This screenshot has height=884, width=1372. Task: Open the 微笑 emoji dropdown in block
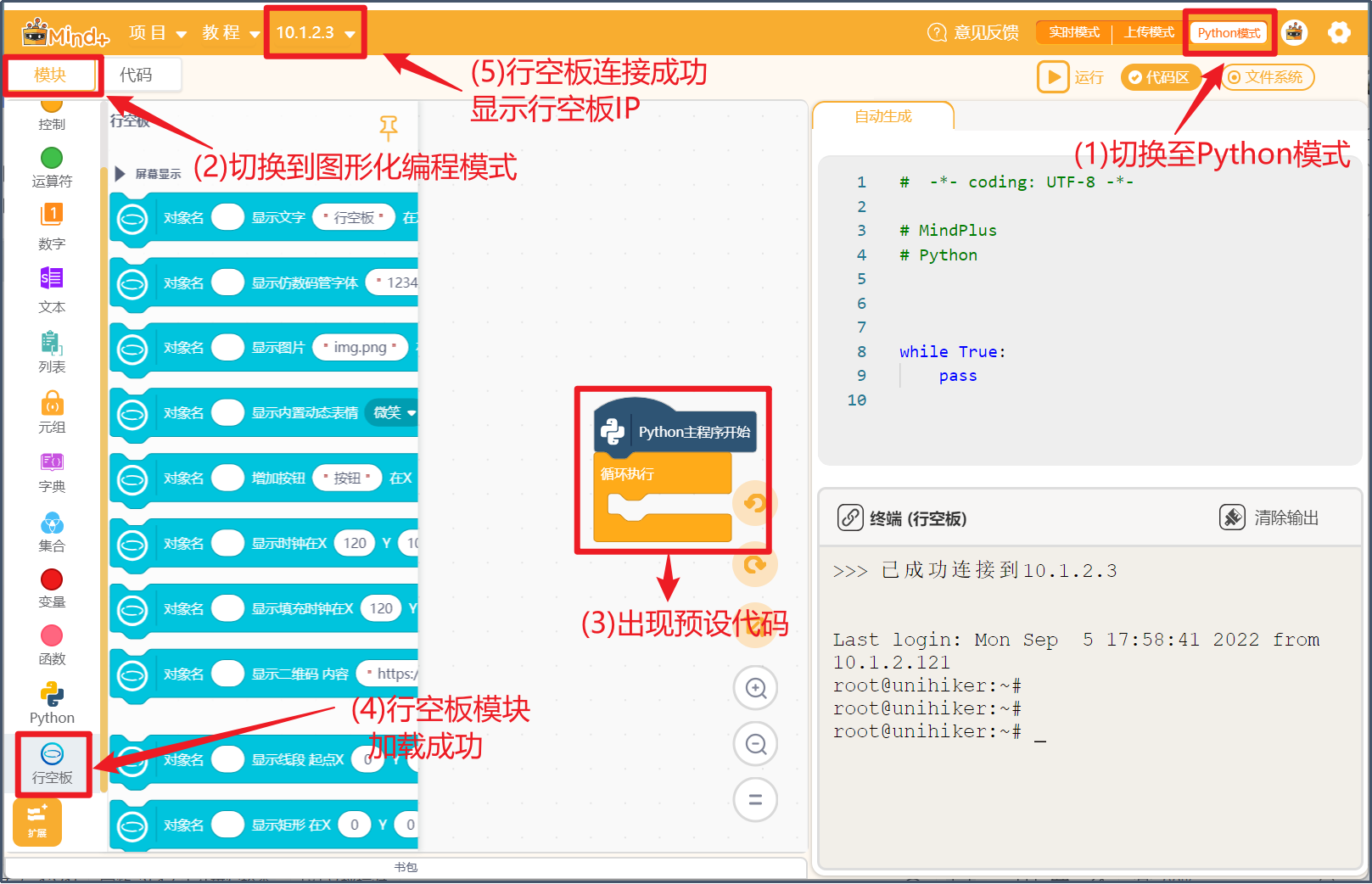(393, 412)
